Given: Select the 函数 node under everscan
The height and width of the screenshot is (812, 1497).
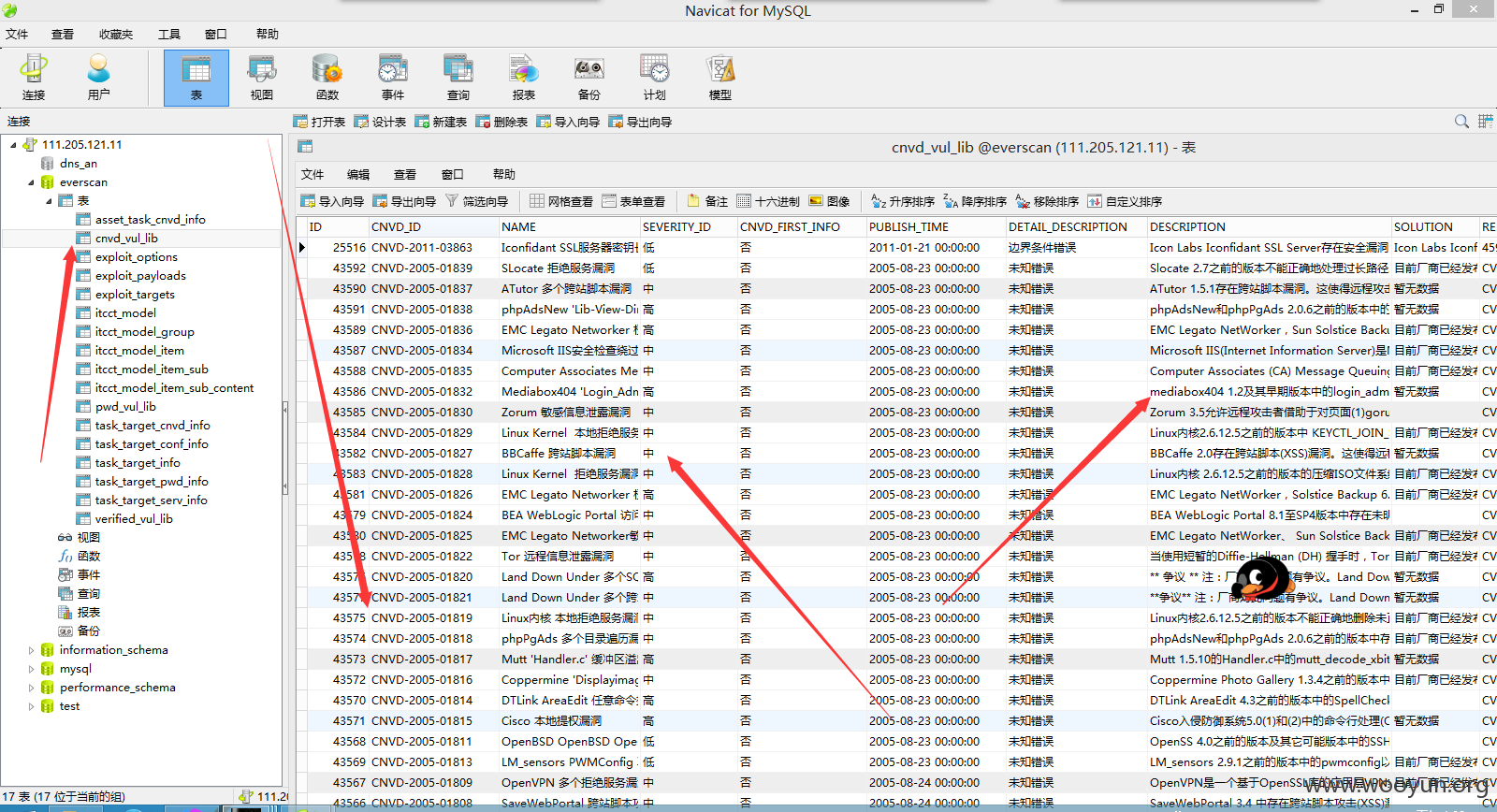Looking at the screenshot, I should [x=88, y=556].
